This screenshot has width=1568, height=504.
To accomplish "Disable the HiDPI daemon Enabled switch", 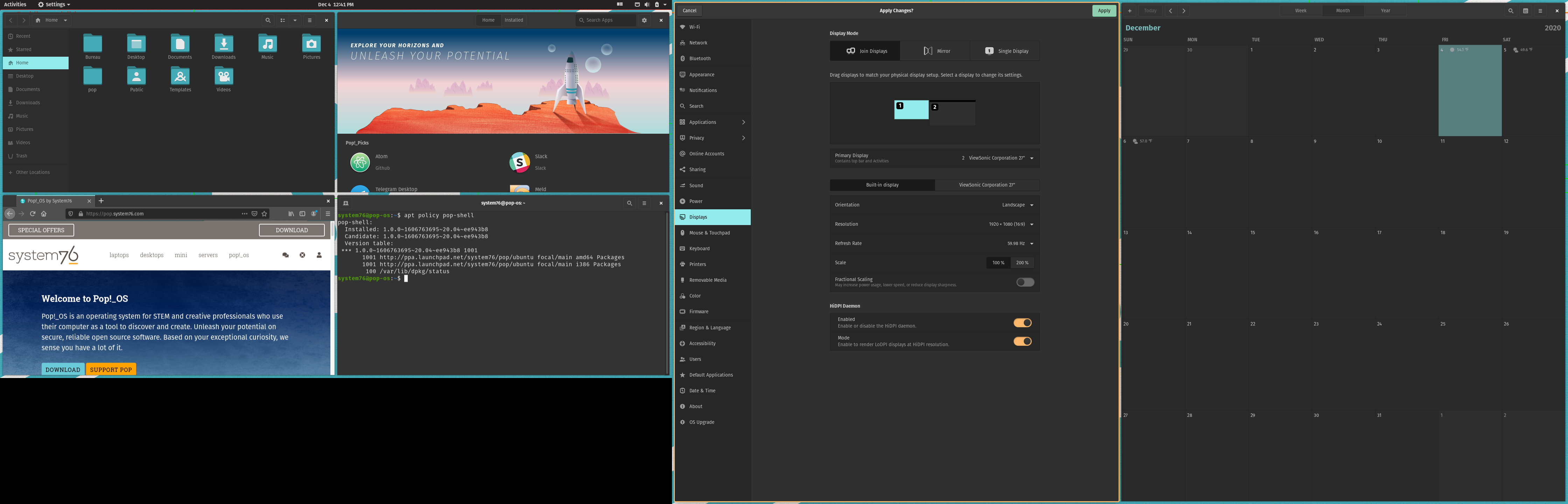I will pyautogui.click(x=1023, y=323).
